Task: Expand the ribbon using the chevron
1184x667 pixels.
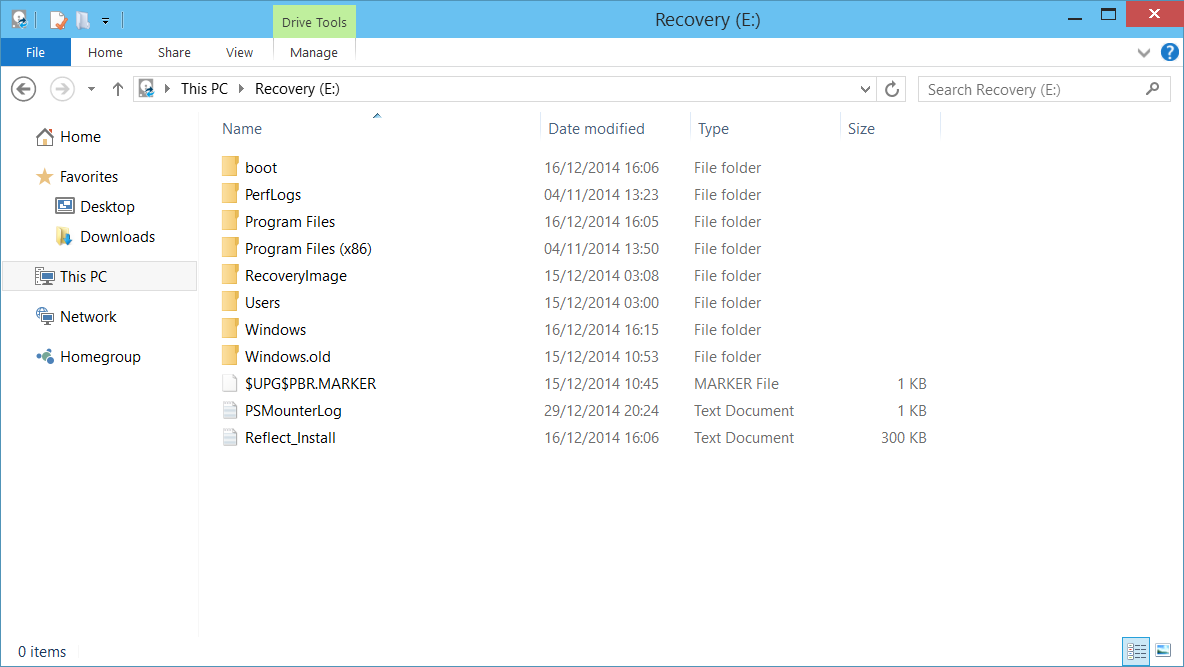Action: coord(1143,52)
